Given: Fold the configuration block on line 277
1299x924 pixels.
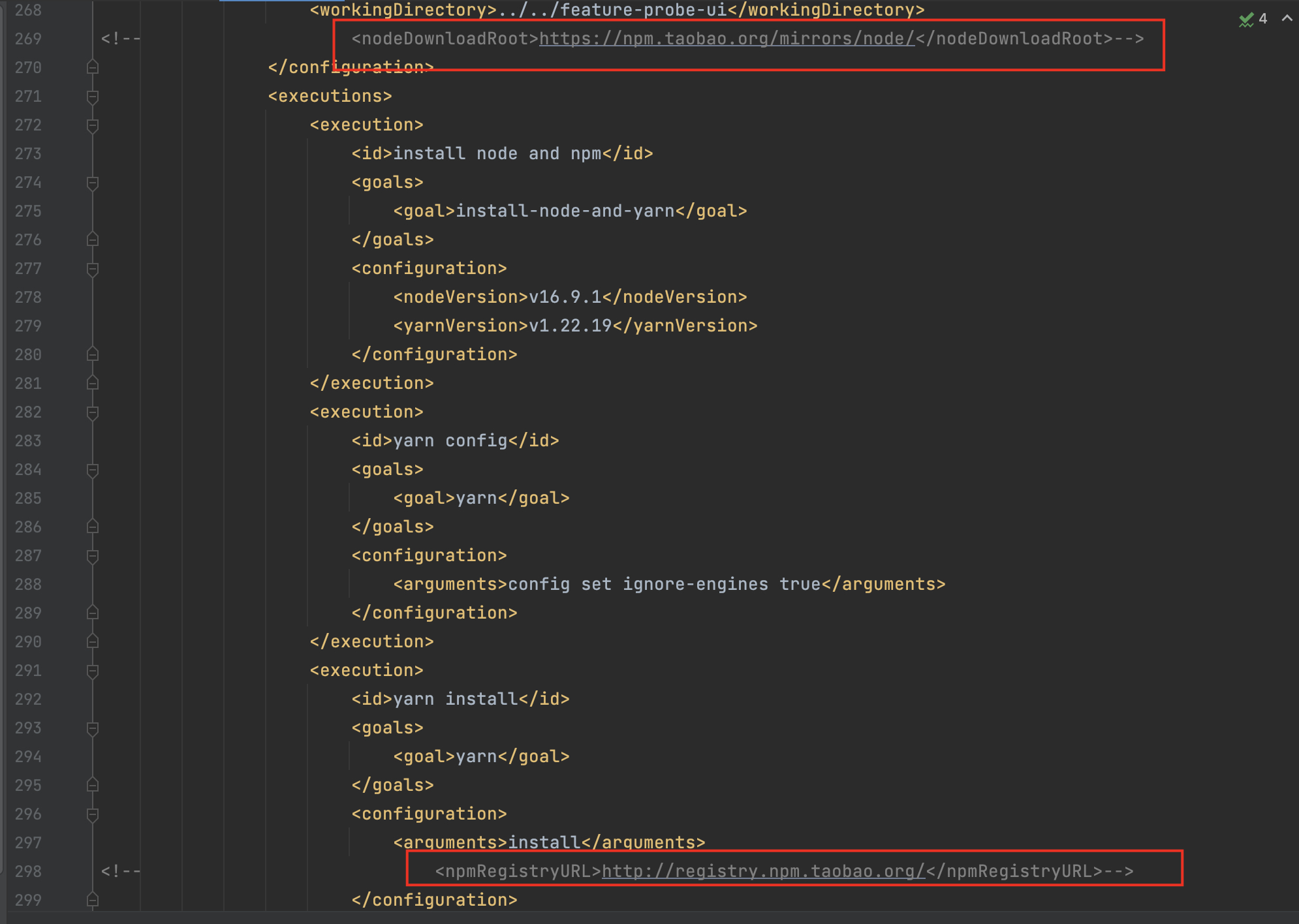Looking at the screenshot, I should 93,269.
